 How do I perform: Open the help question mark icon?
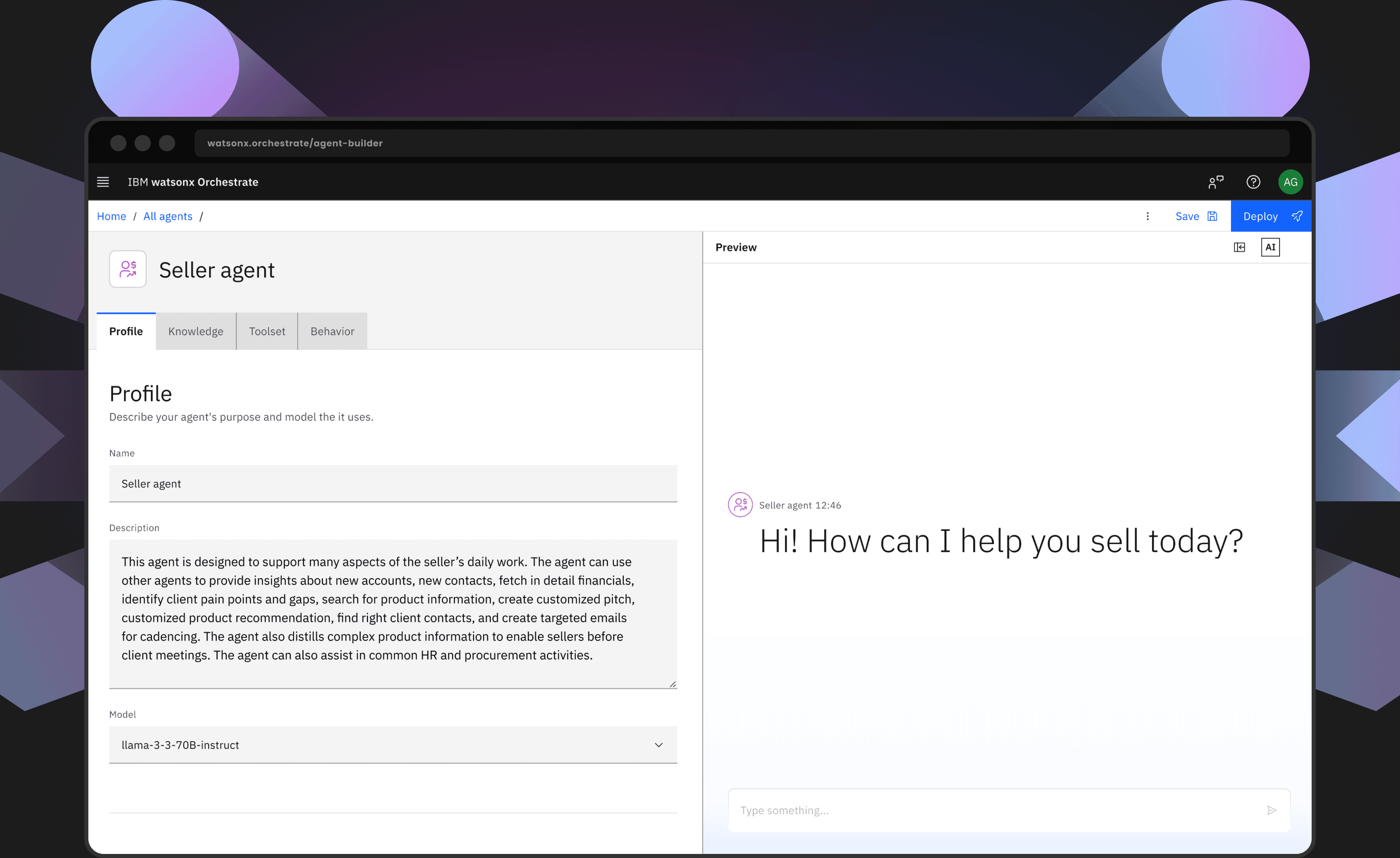click(x=1253, y=182)
